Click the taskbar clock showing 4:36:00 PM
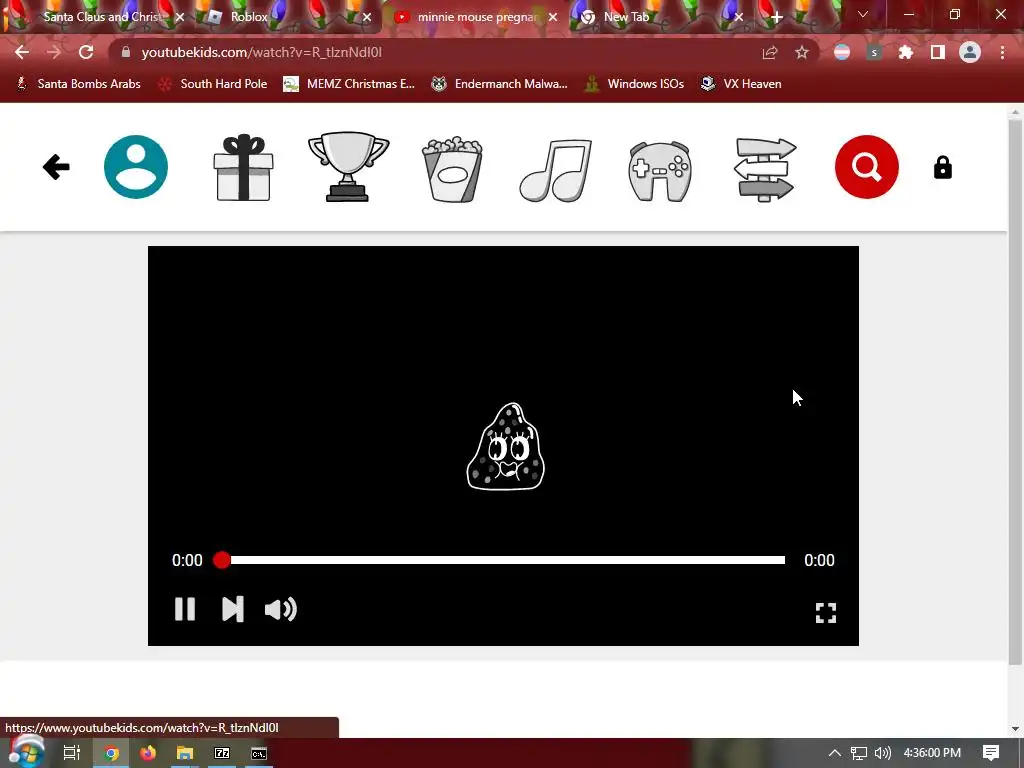 tap(932, 753)
